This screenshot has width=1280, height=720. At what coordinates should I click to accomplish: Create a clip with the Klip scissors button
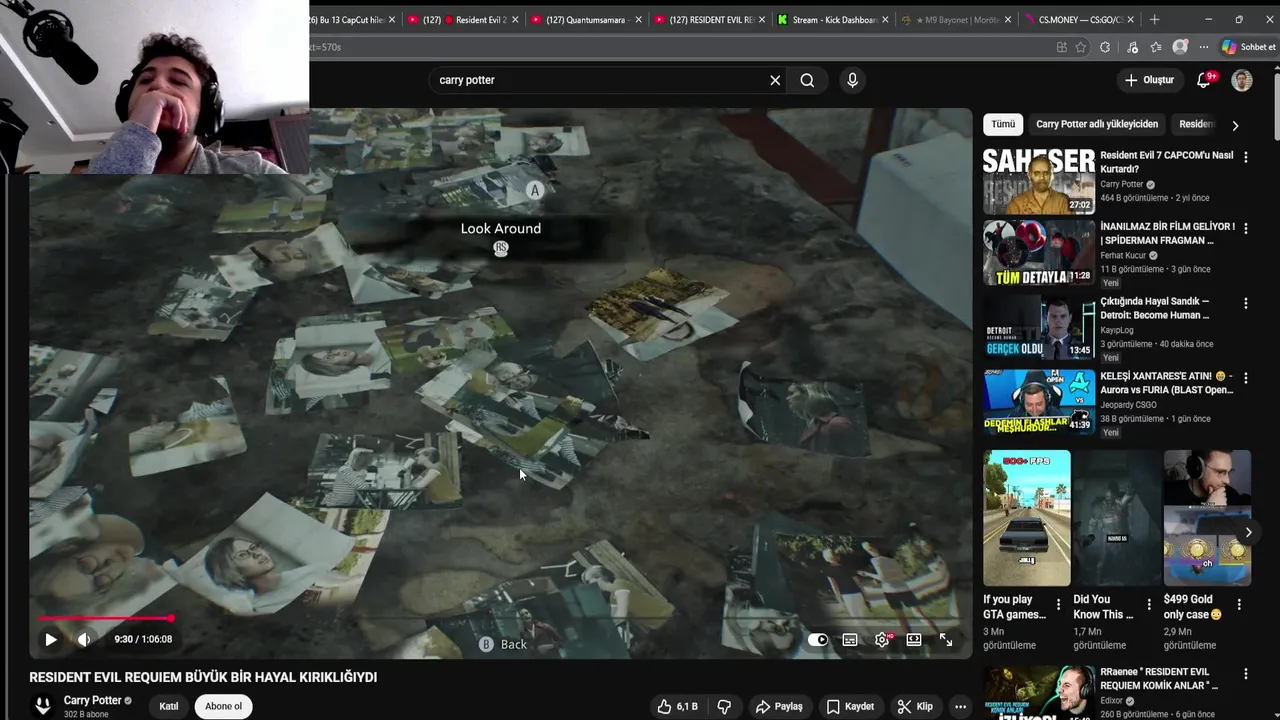(x=915, y=706)
